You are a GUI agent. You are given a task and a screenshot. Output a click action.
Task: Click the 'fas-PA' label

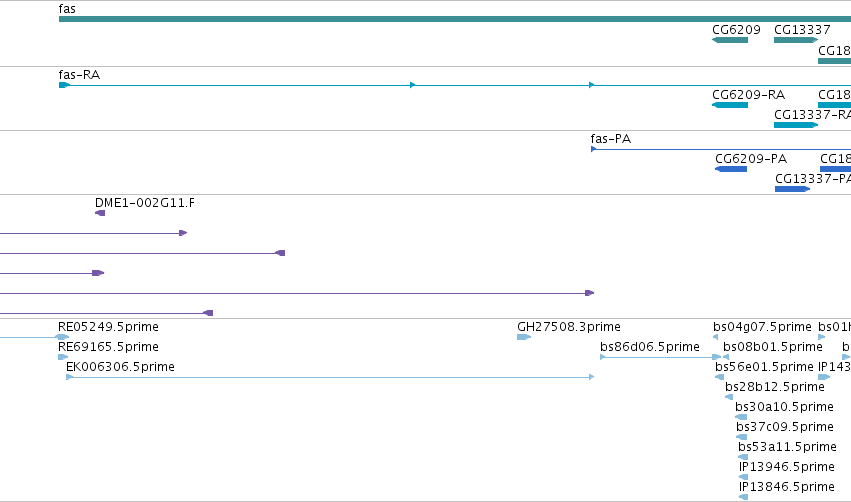click(611, 139)
